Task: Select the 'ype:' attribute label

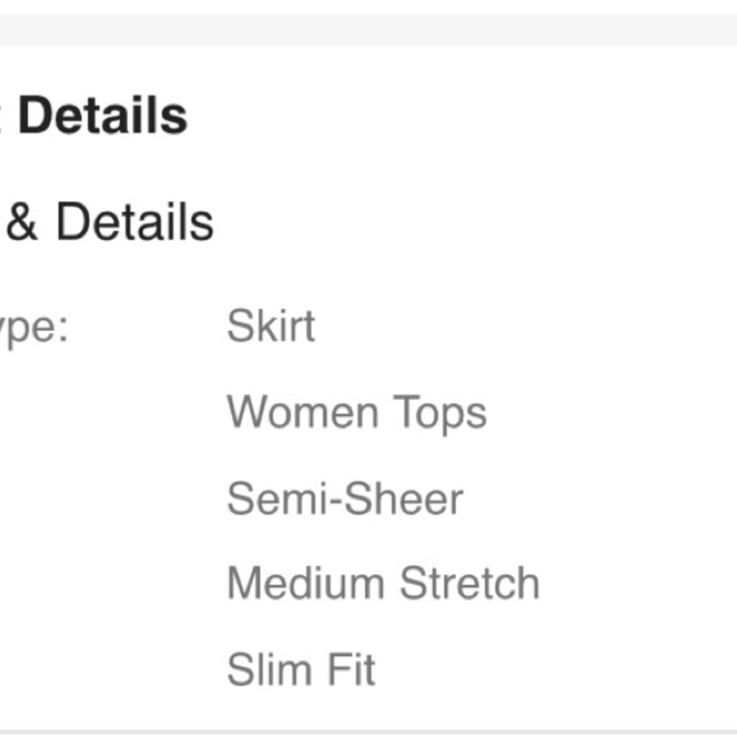Action: [34, 328]
